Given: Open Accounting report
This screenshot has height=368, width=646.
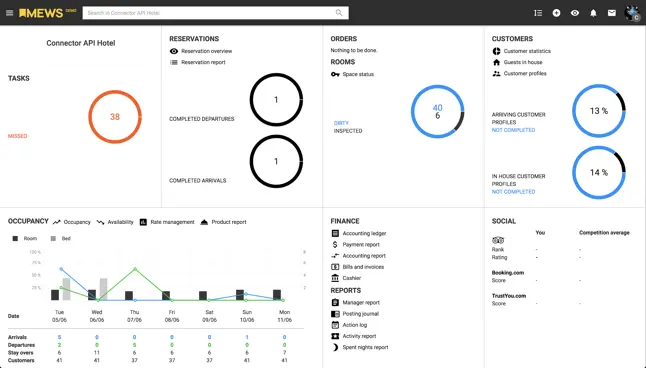Looking at the screenshot, I should (364, 255).
